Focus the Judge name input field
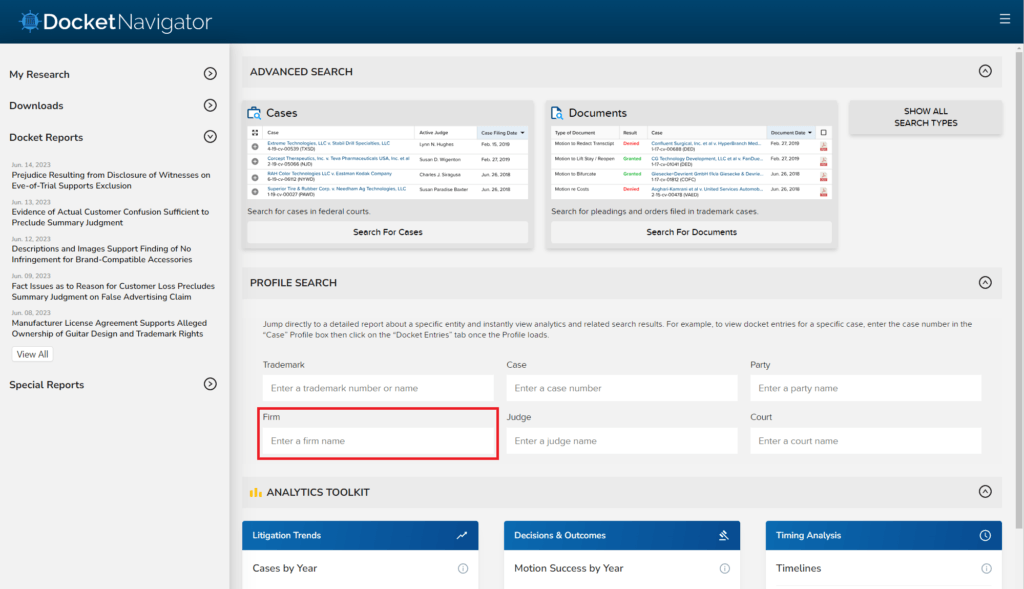Viewport: 1024px width, 589px height. click(x=622, y=441)
